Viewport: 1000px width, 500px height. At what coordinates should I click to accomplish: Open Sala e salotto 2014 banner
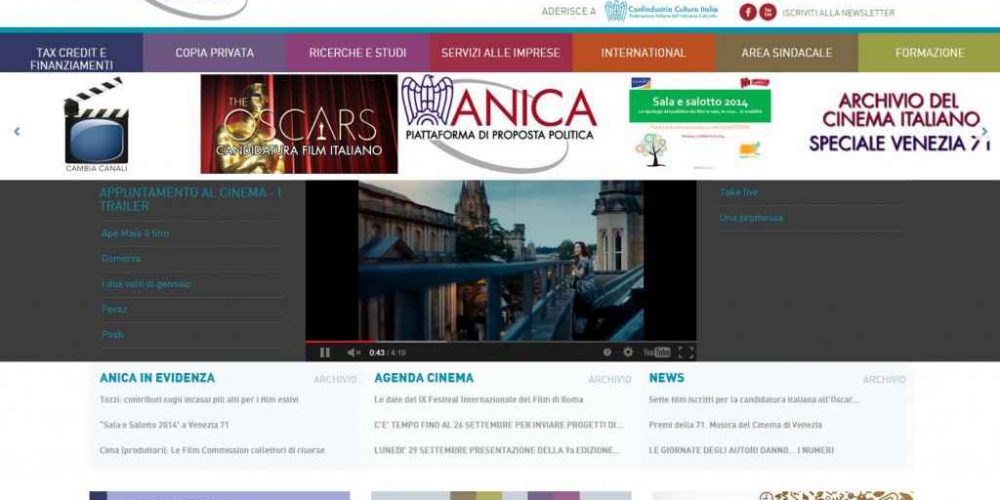(x=700, y=123)
